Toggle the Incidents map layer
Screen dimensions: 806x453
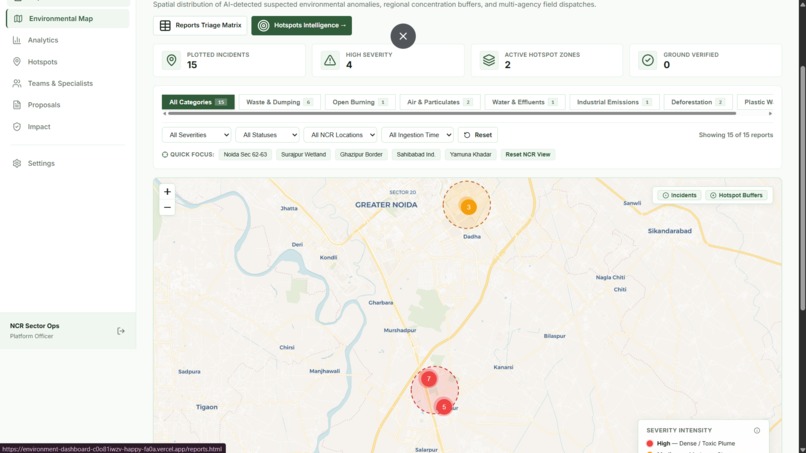680,195
